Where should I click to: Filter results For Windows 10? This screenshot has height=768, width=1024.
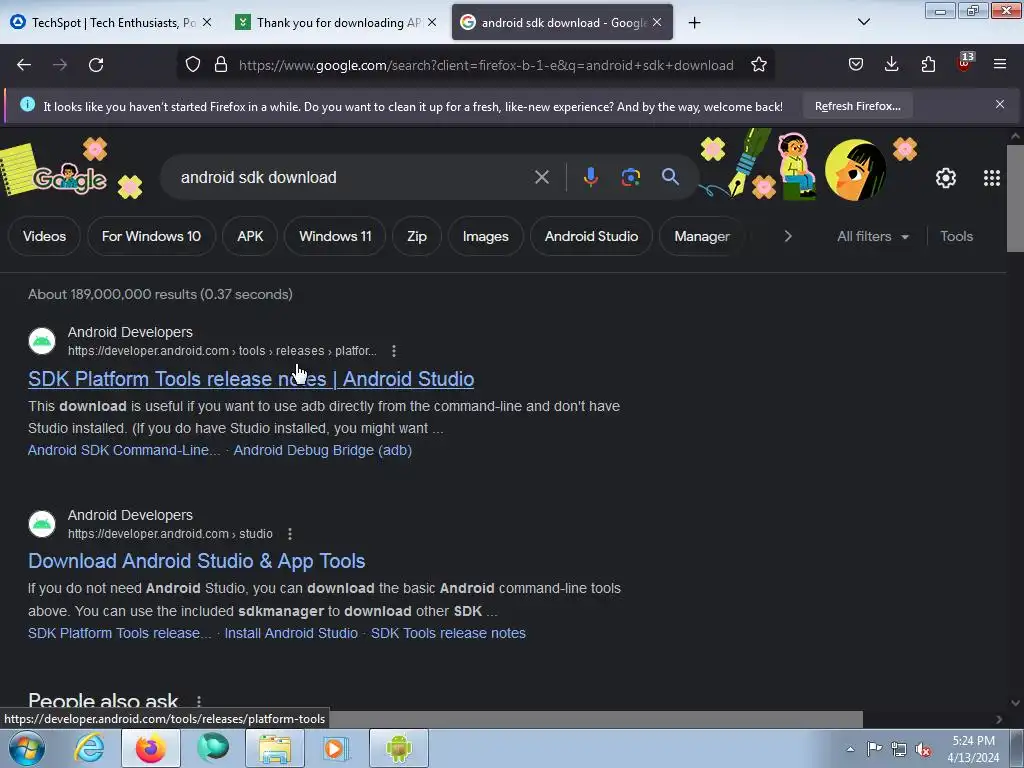pyautogui.click(x=152, y=236)
